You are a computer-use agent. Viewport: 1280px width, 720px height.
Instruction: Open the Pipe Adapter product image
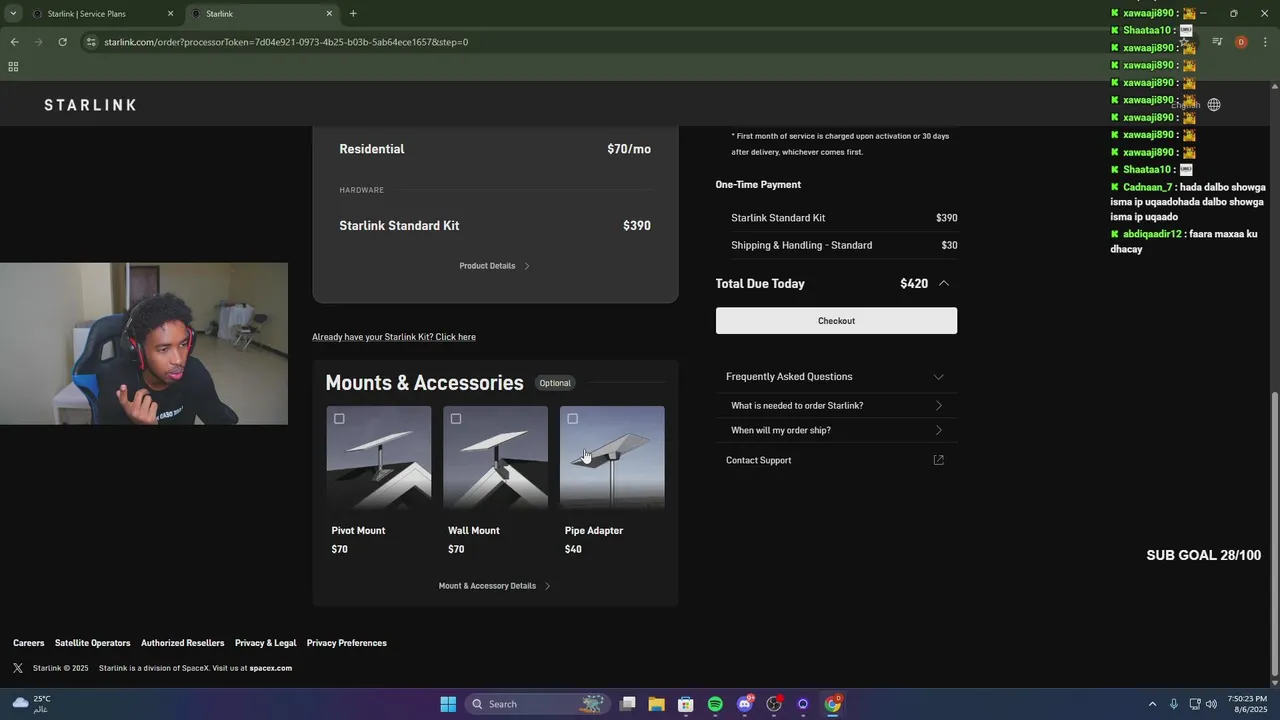[x=612, y=459]
